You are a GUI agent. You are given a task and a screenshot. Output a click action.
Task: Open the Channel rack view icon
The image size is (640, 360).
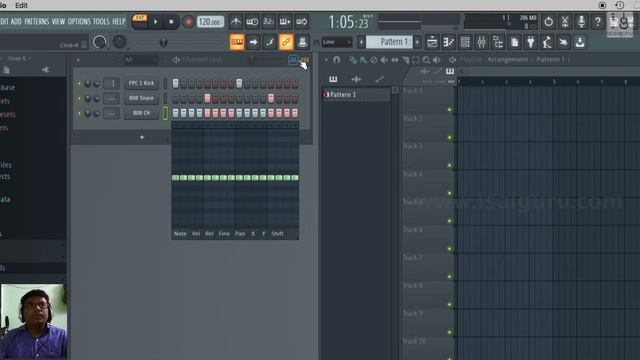coord(465,42)
